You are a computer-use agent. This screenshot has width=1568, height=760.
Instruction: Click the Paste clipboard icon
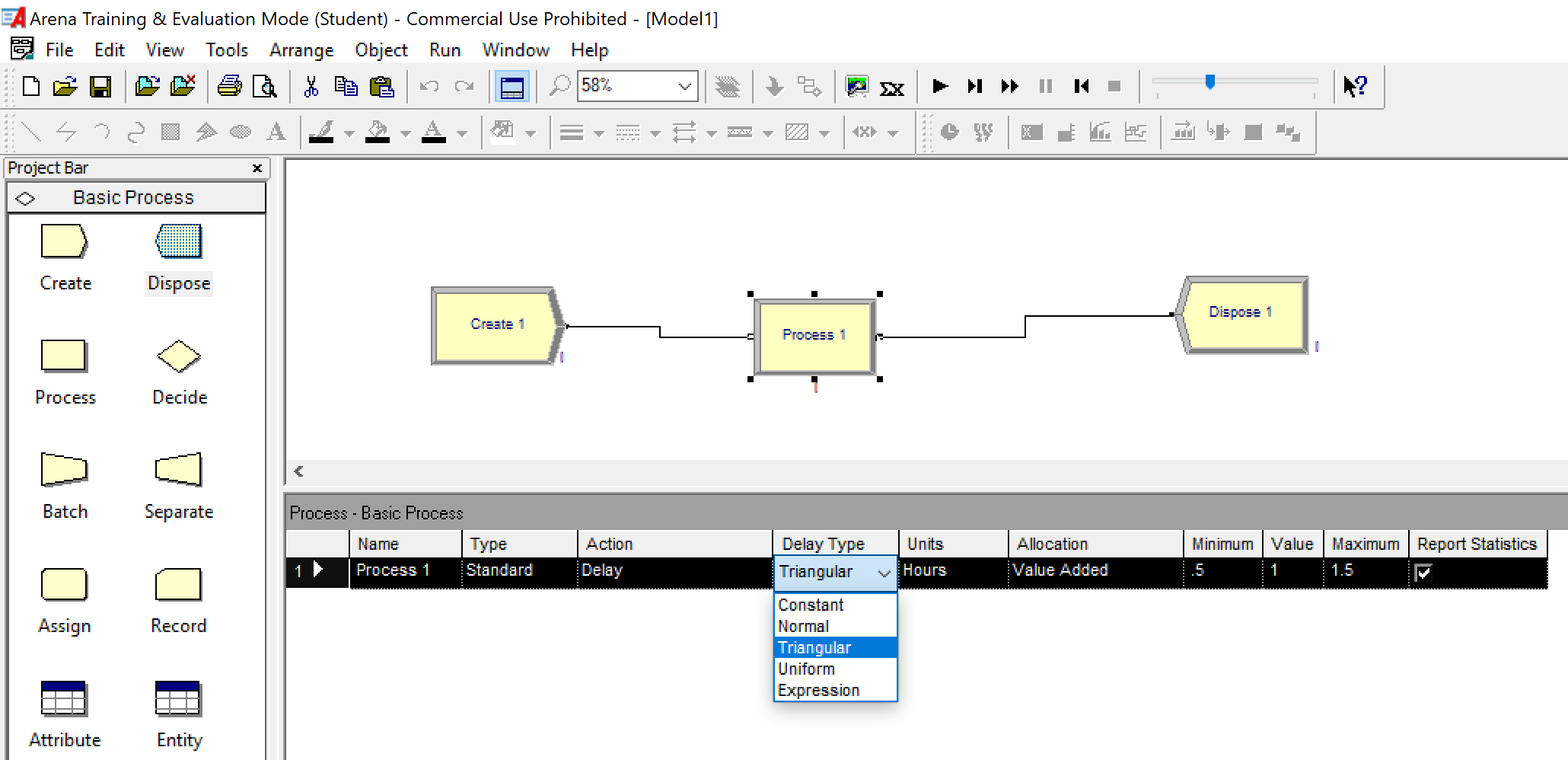[381, 86]
